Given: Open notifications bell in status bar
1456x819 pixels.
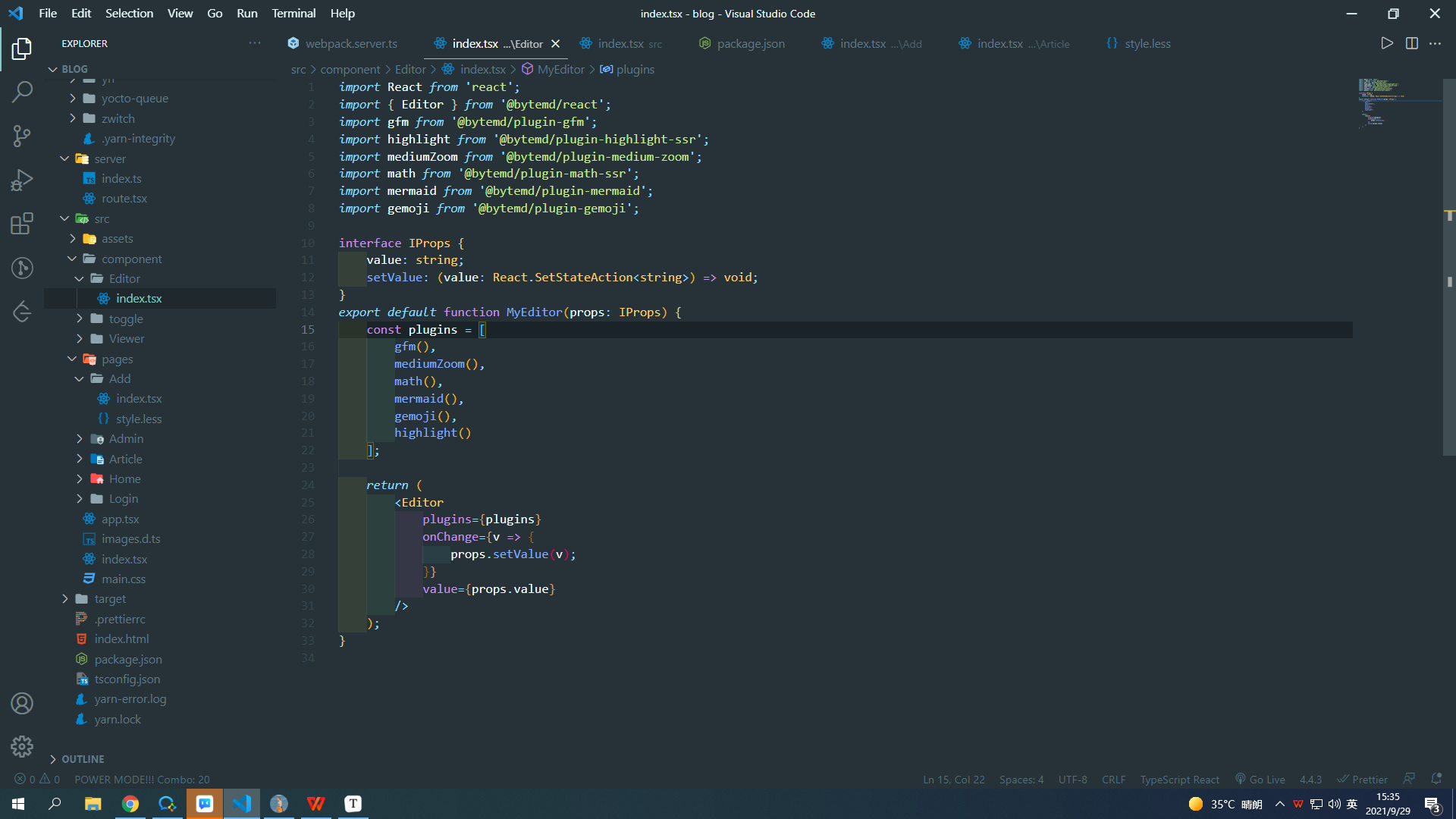Looking at the screenshot, I should (x=1436, y=779).
